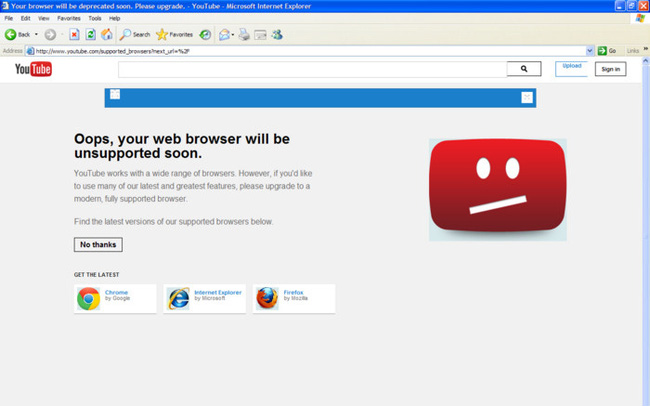Click the green Go button
The image size is (650, 406).
click(607, 51)
